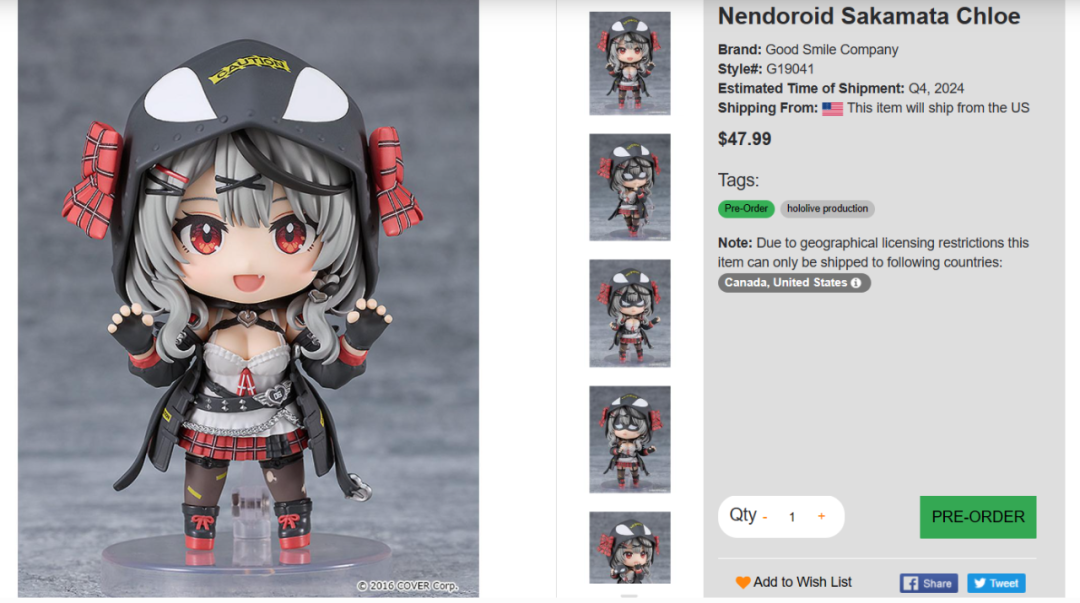This screenshot has width=1080, height=603.
Task: Open the Canada, United States countries badge
Action: (x=793, y=283)
